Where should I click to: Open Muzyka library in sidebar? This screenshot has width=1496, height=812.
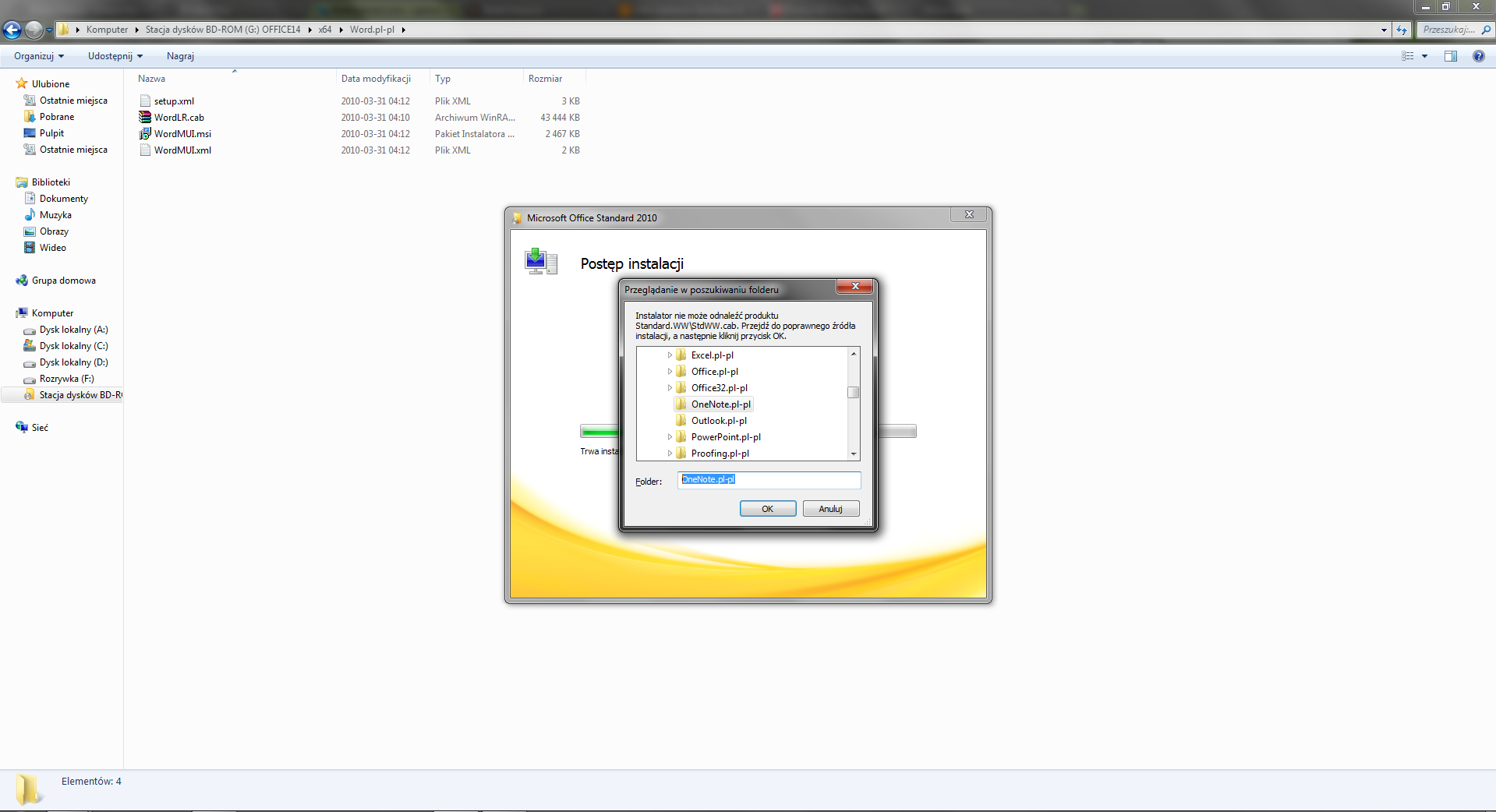(55, 215)
